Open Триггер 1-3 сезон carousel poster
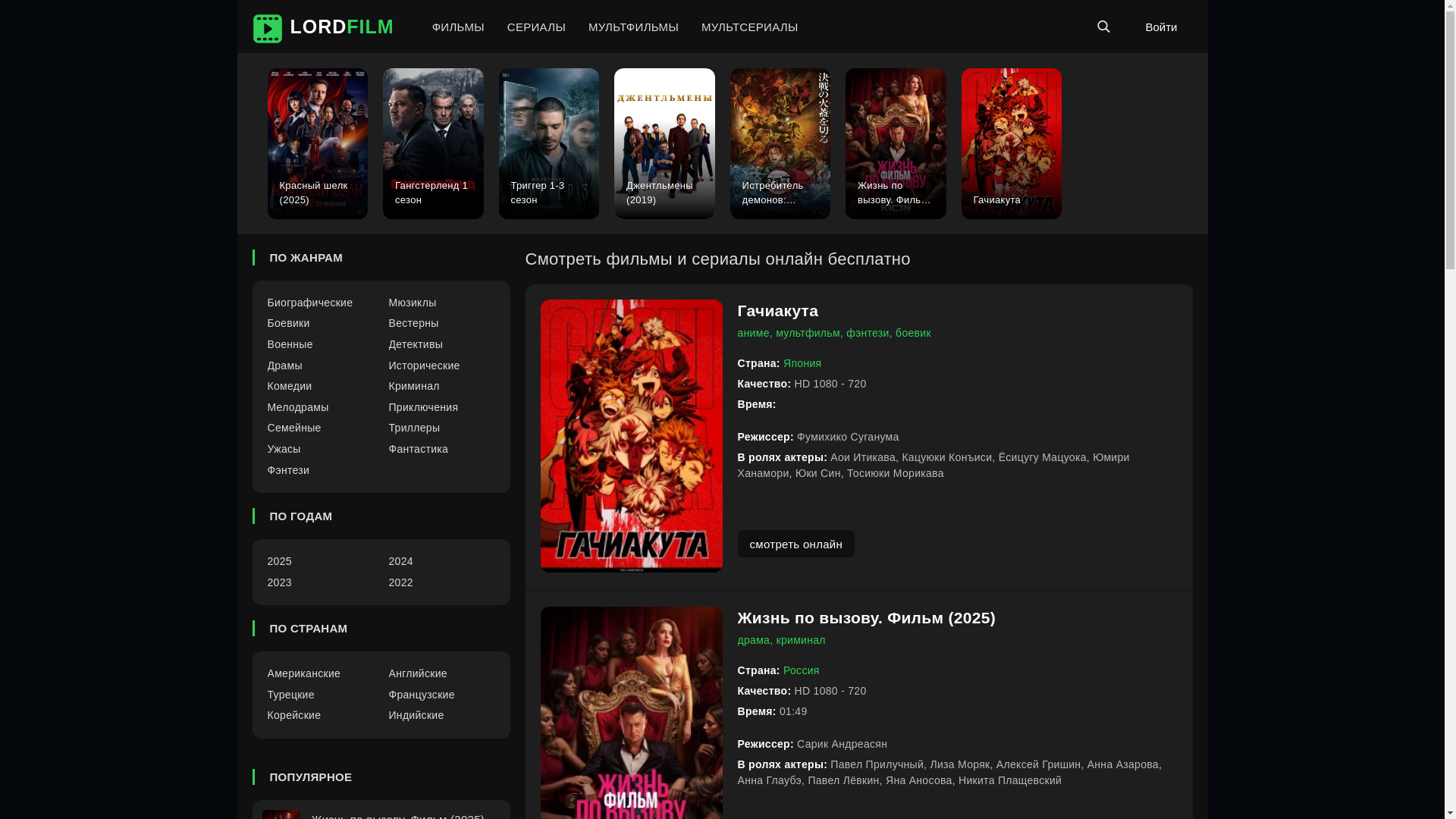This screenshot has width=1456, height=819. (x=548, y=143)
